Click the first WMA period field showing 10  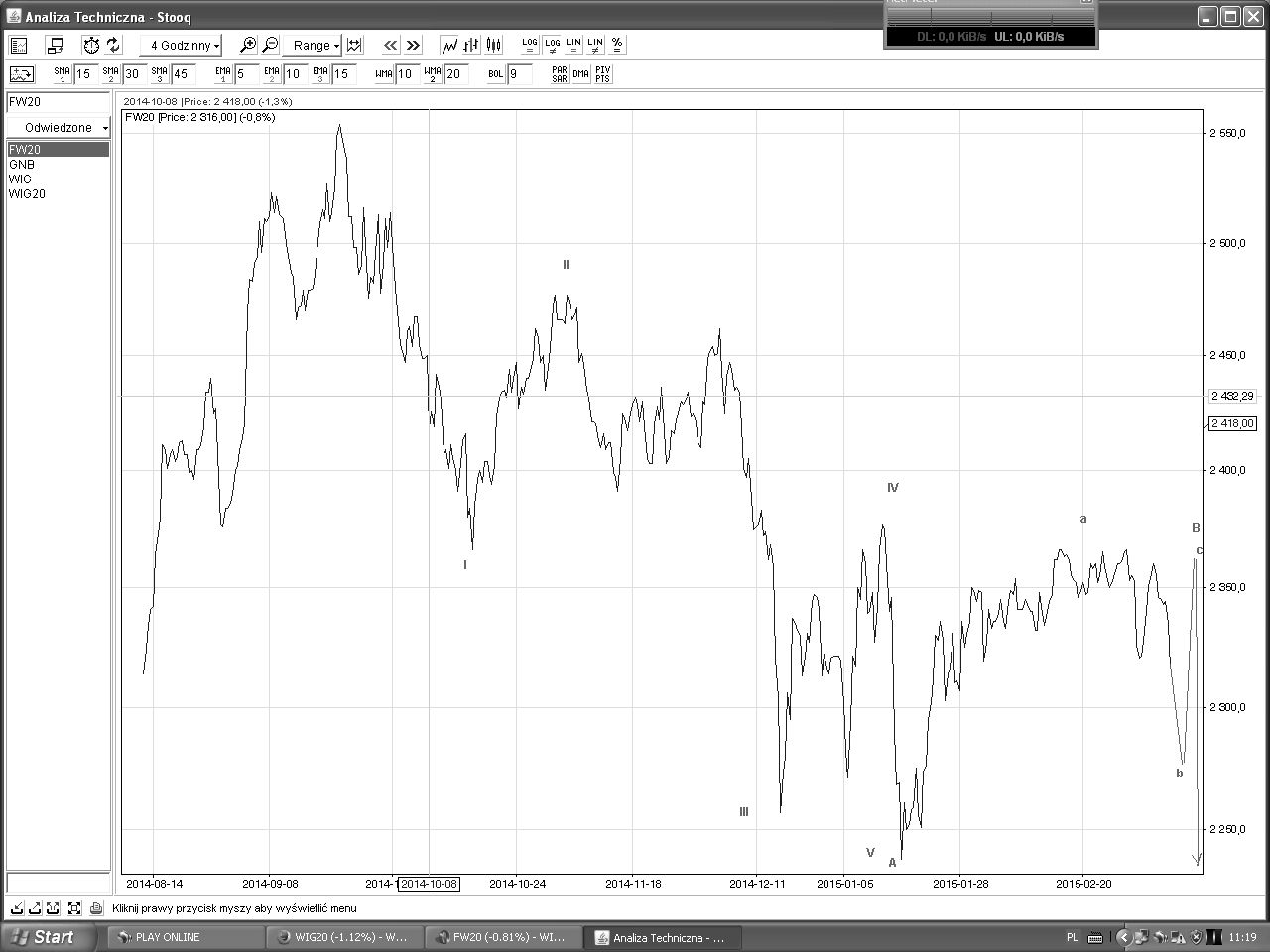(407, 74)
